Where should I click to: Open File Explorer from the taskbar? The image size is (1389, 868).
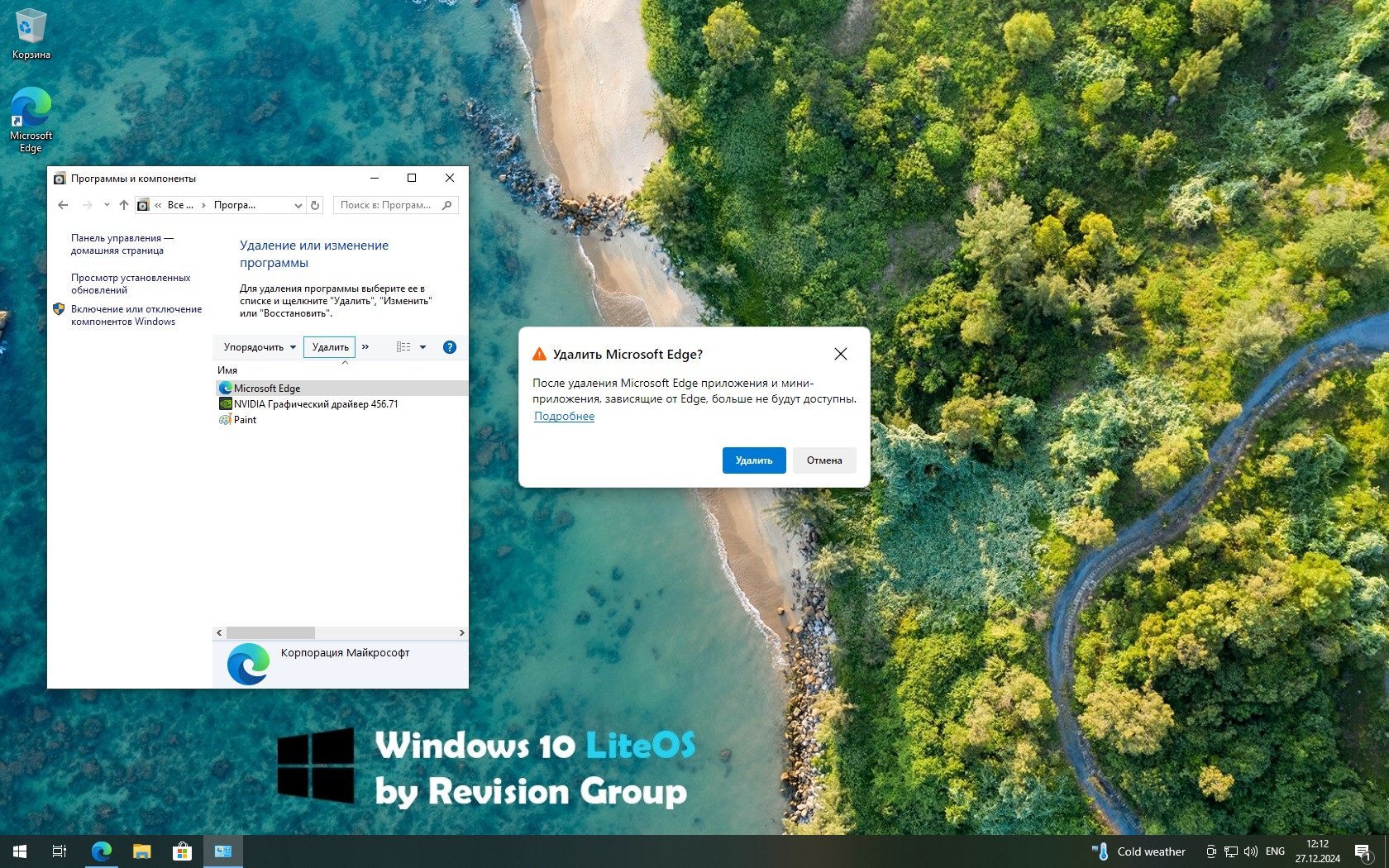pyautogui.click(x=142, y=851)
